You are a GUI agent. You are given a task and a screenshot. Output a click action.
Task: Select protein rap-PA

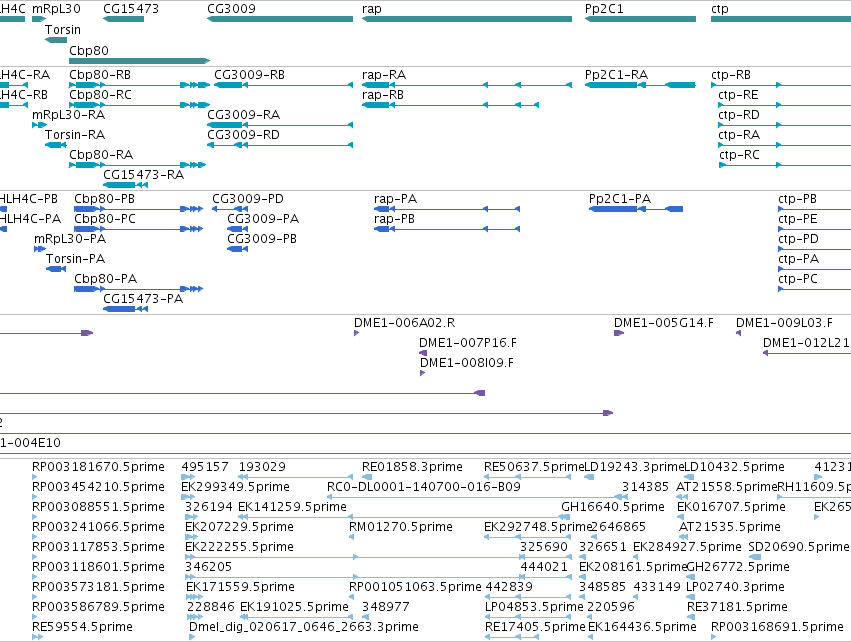tap(396, 199)
